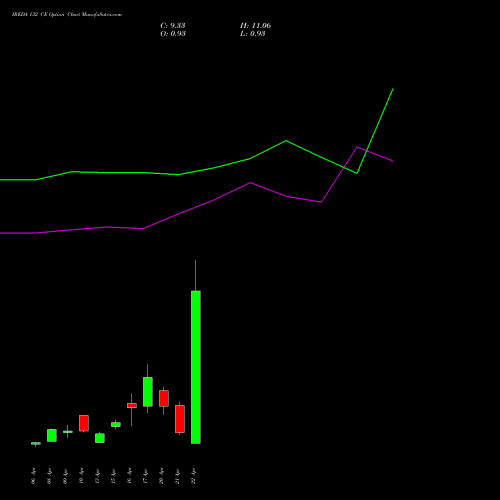Viewport: 500px width, 500px height.
Task: Click the purple indicator line
Action: coord(250,183)
